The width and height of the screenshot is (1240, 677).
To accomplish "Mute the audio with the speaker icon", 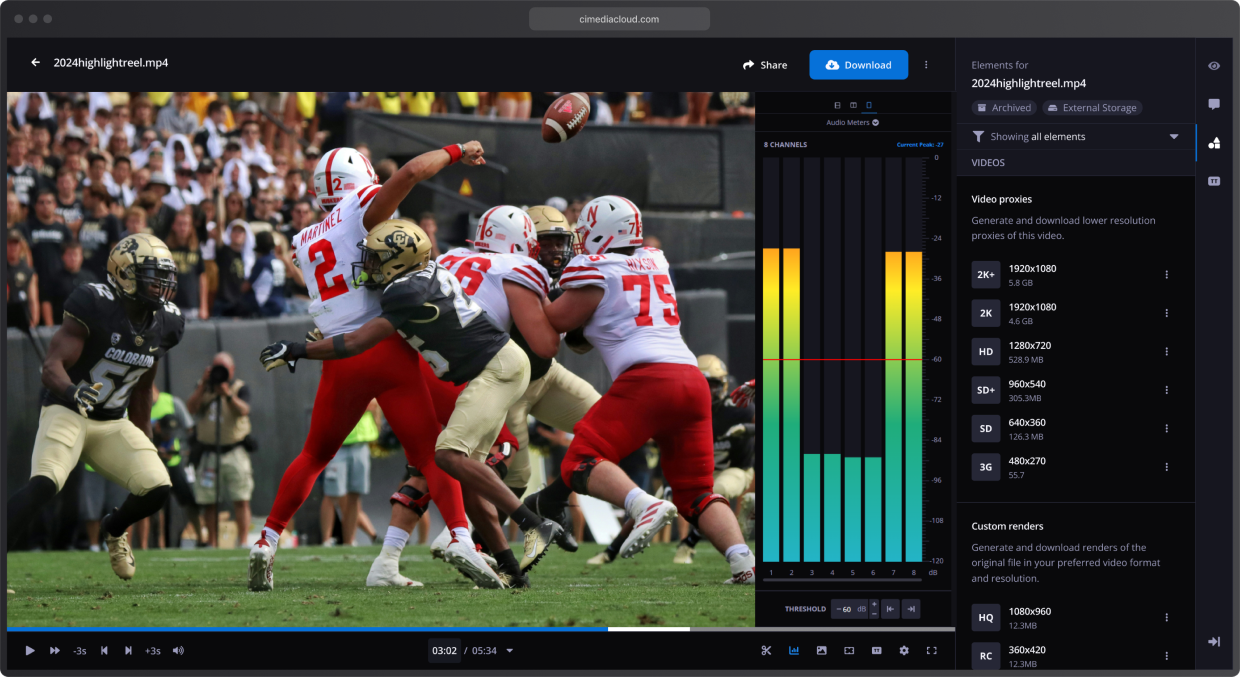I will point(178,651).
